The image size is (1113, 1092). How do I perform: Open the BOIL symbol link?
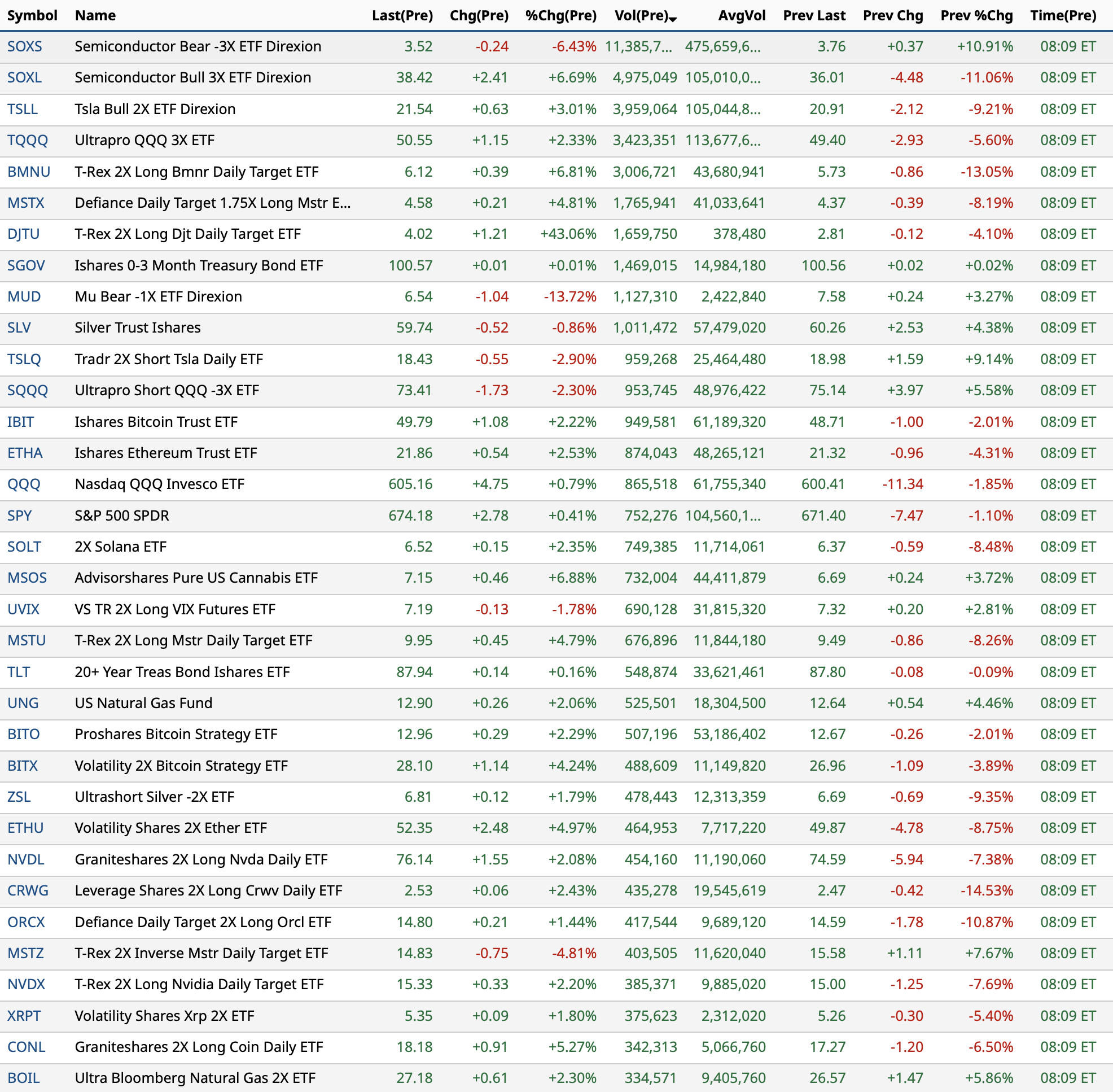24,1078
